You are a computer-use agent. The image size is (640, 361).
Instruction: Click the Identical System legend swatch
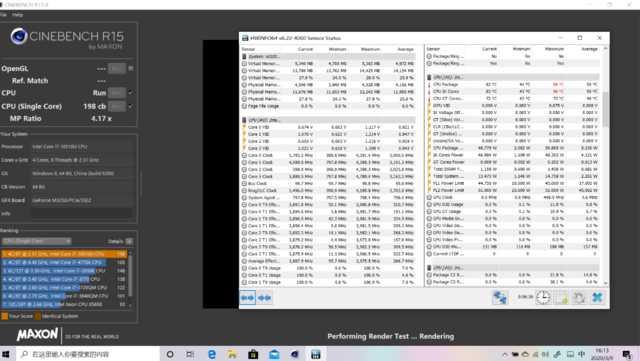tap(38, 316)
